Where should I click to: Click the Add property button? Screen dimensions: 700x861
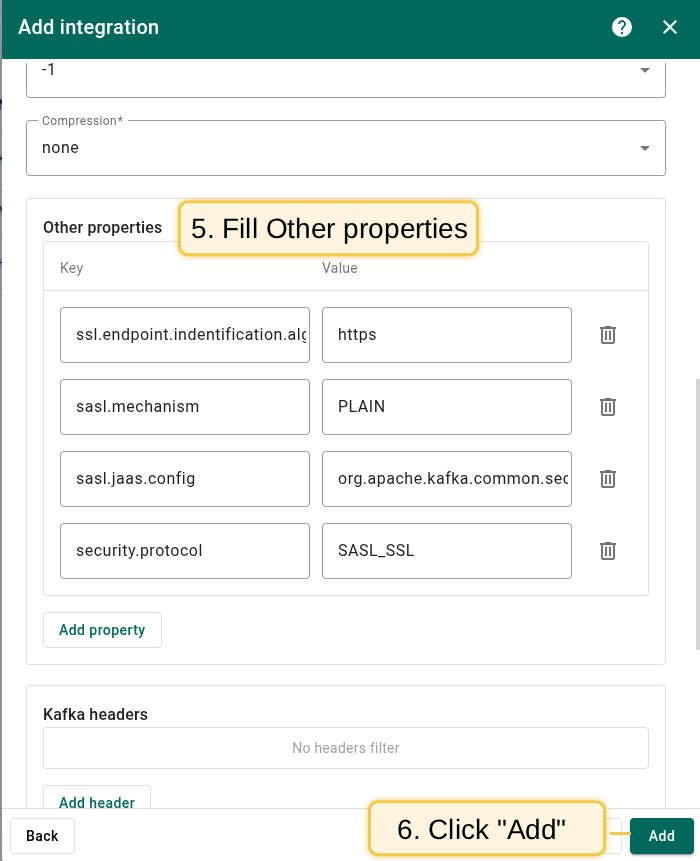(102, 630)
